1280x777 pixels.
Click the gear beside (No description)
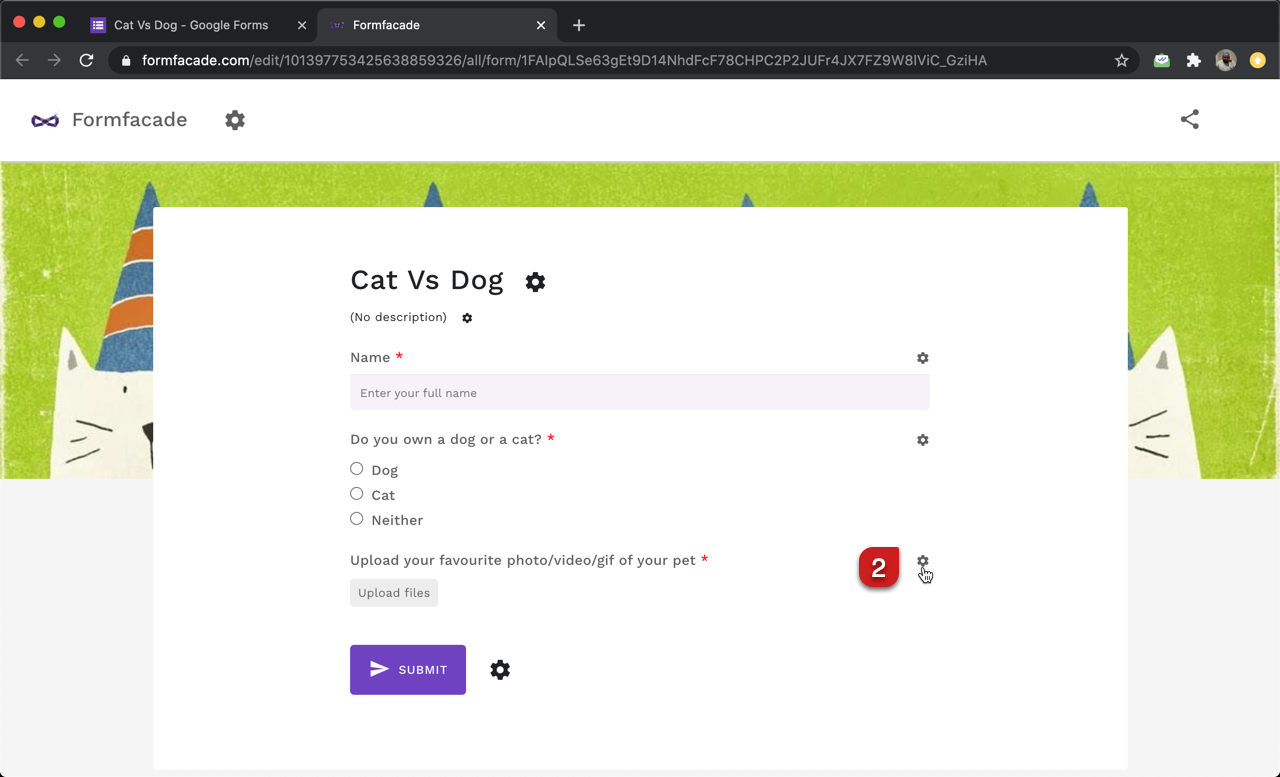click(467, 318)
